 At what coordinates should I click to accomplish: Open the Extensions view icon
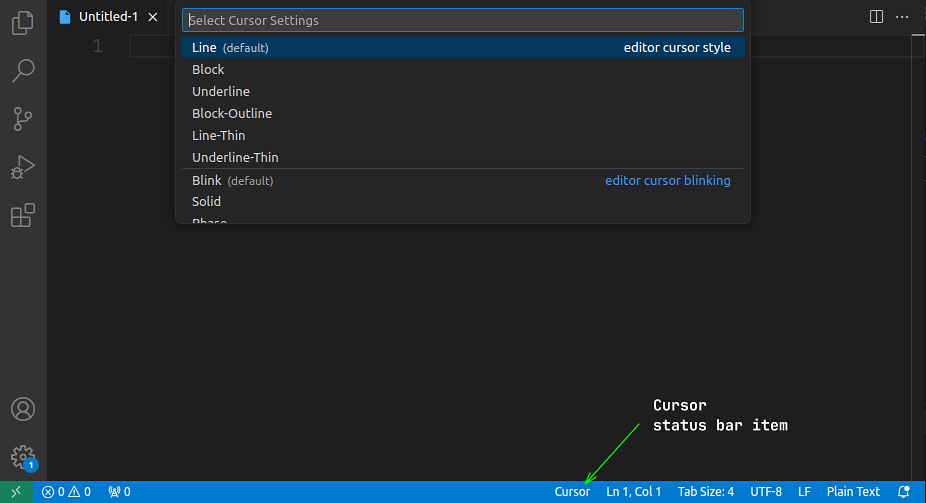pyautogui.click(x=22, y=215)
